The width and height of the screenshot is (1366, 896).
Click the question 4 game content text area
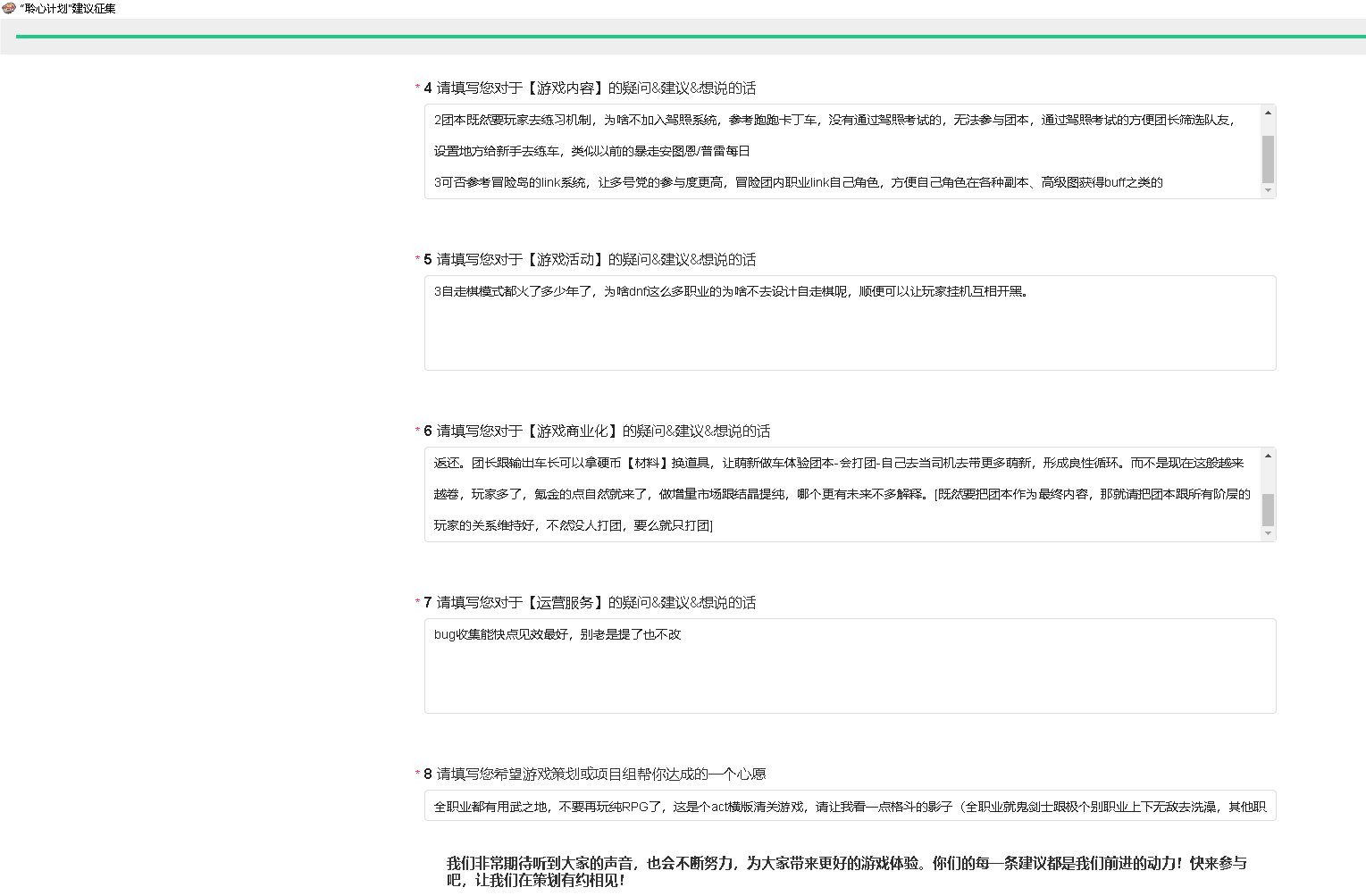[x=842, y=152]
